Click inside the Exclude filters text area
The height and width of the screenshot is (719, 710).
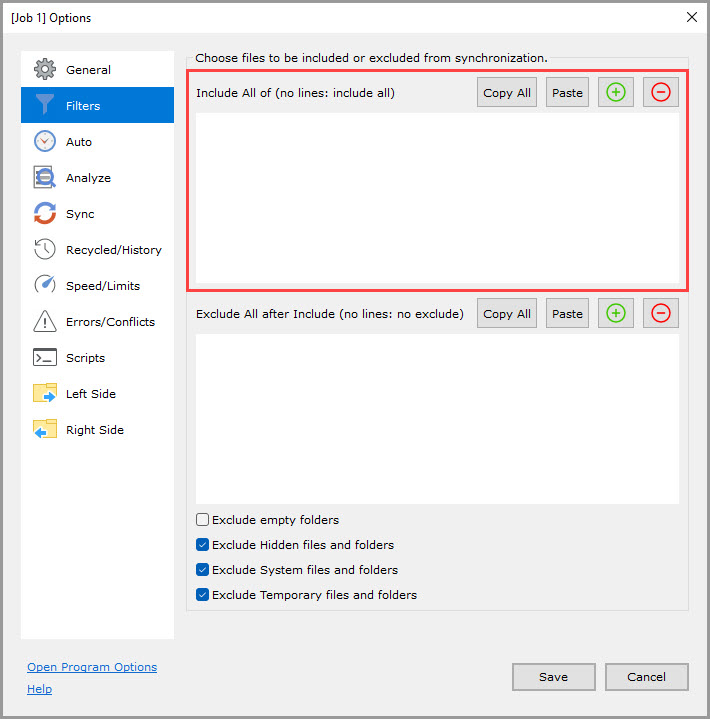click(x=437, y=418)
